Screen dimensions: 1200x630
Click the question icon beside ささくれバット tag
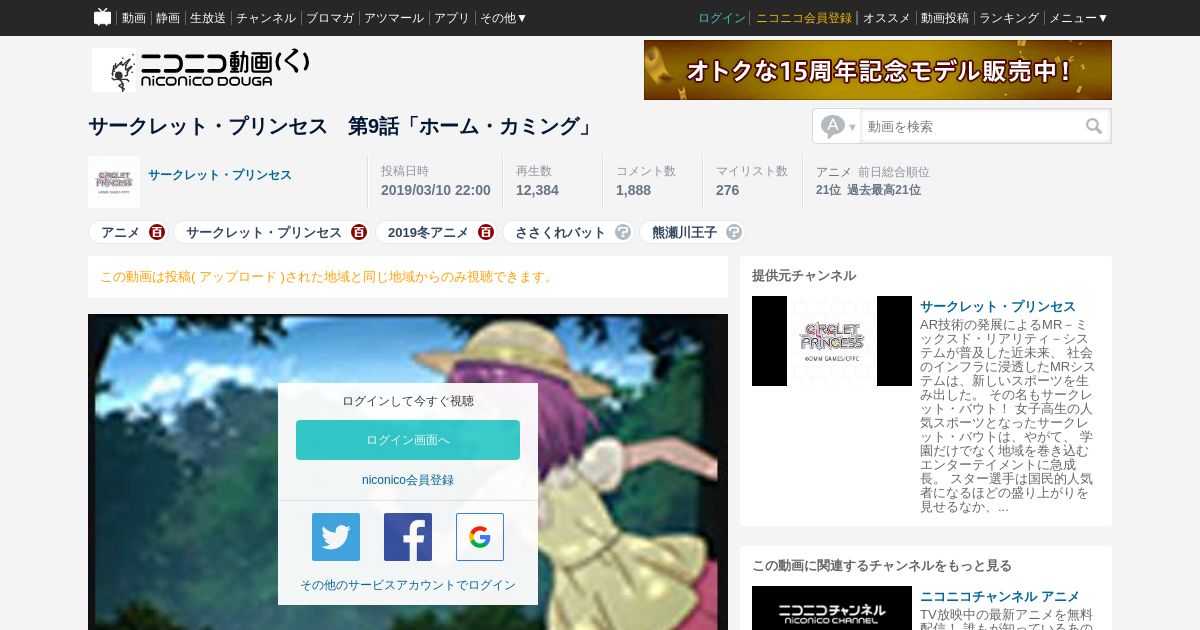(623, 232)
